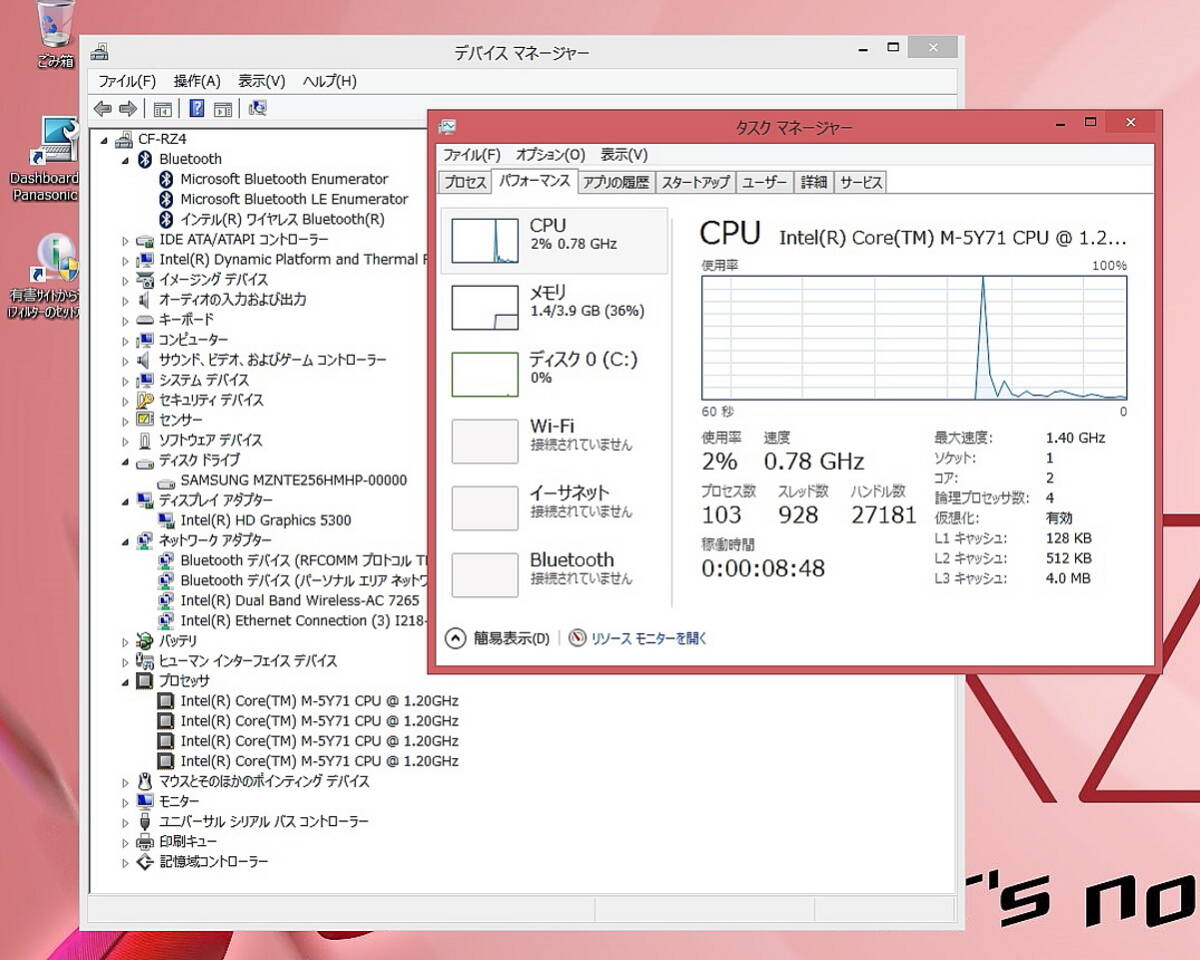1200x960 pixels.
Task: Click the Back arrow in Device Manager toolbar
Action: [x=102, y=109]
